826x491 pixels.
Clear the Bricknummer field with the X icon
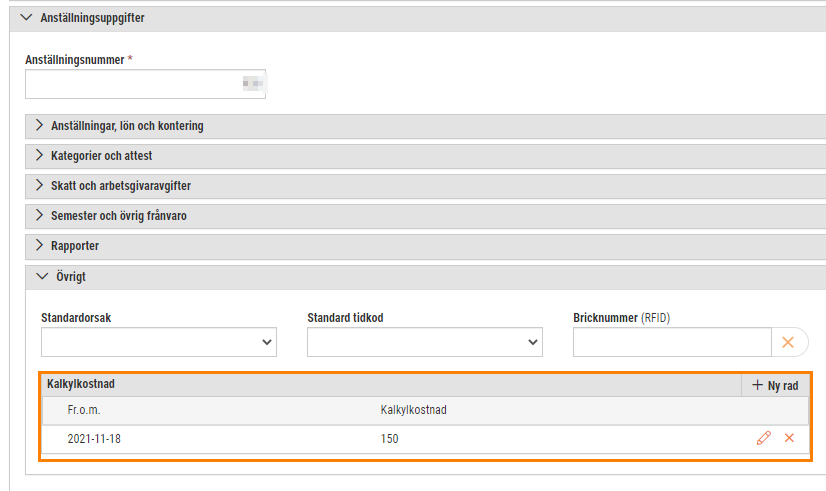click(788, 342)
